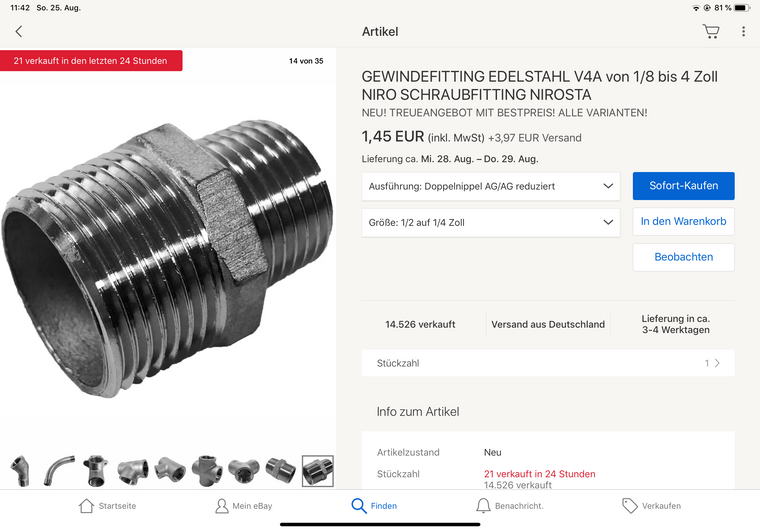
Task: Open the three-dot more options menu
Action: click(743, 32)
